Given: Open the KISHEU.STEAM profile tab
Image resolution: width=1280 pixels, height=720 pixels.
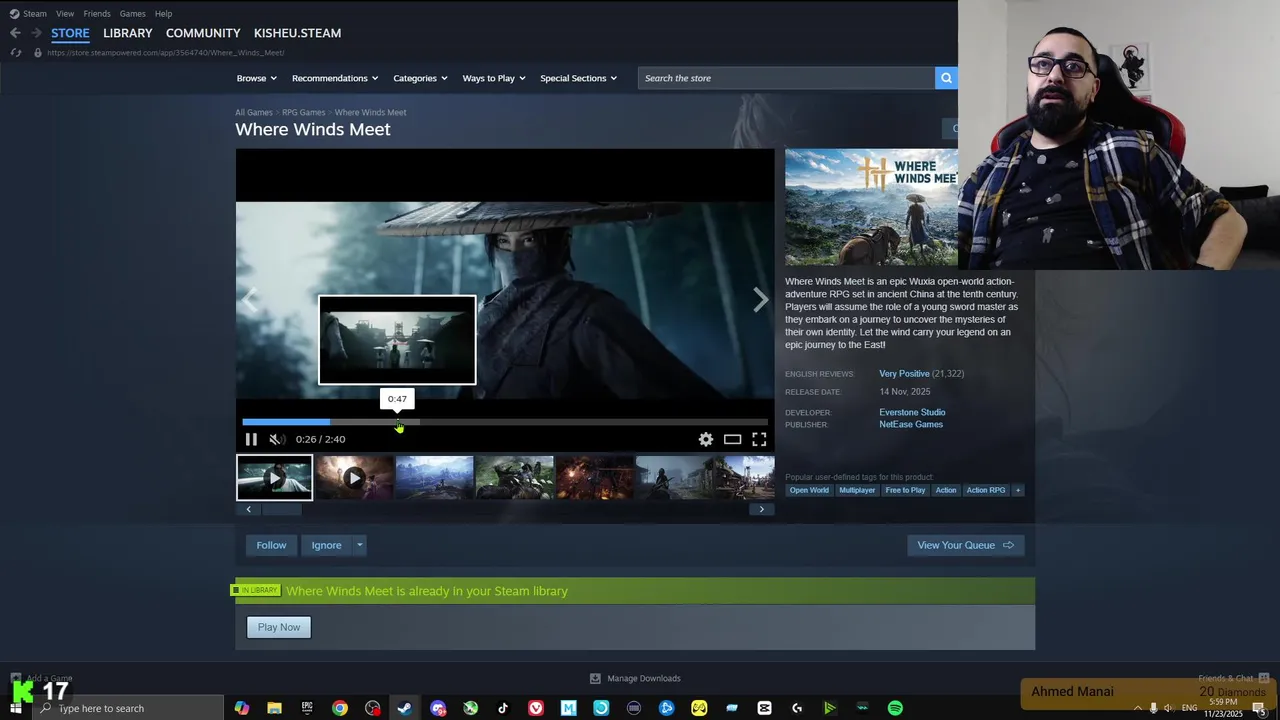Looking at the screenshot, I should tap(297, 33).
